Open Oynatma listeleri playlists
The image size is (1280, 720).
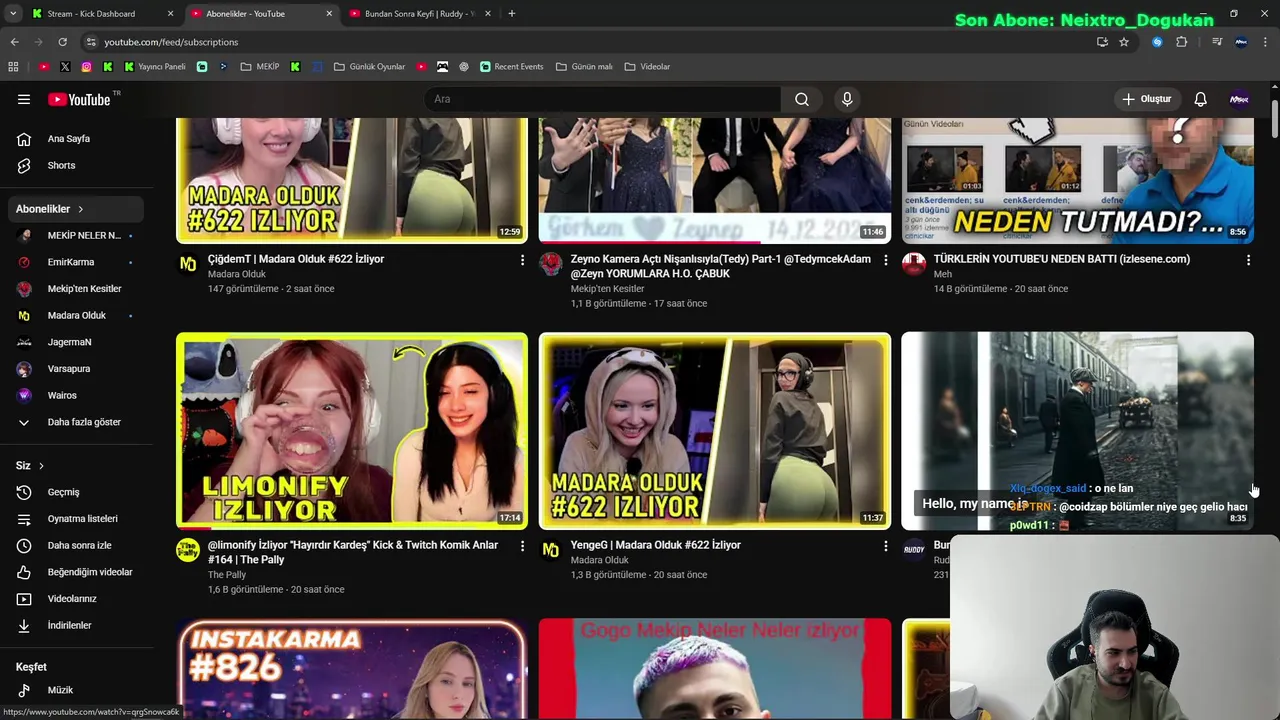click(78, 518)
